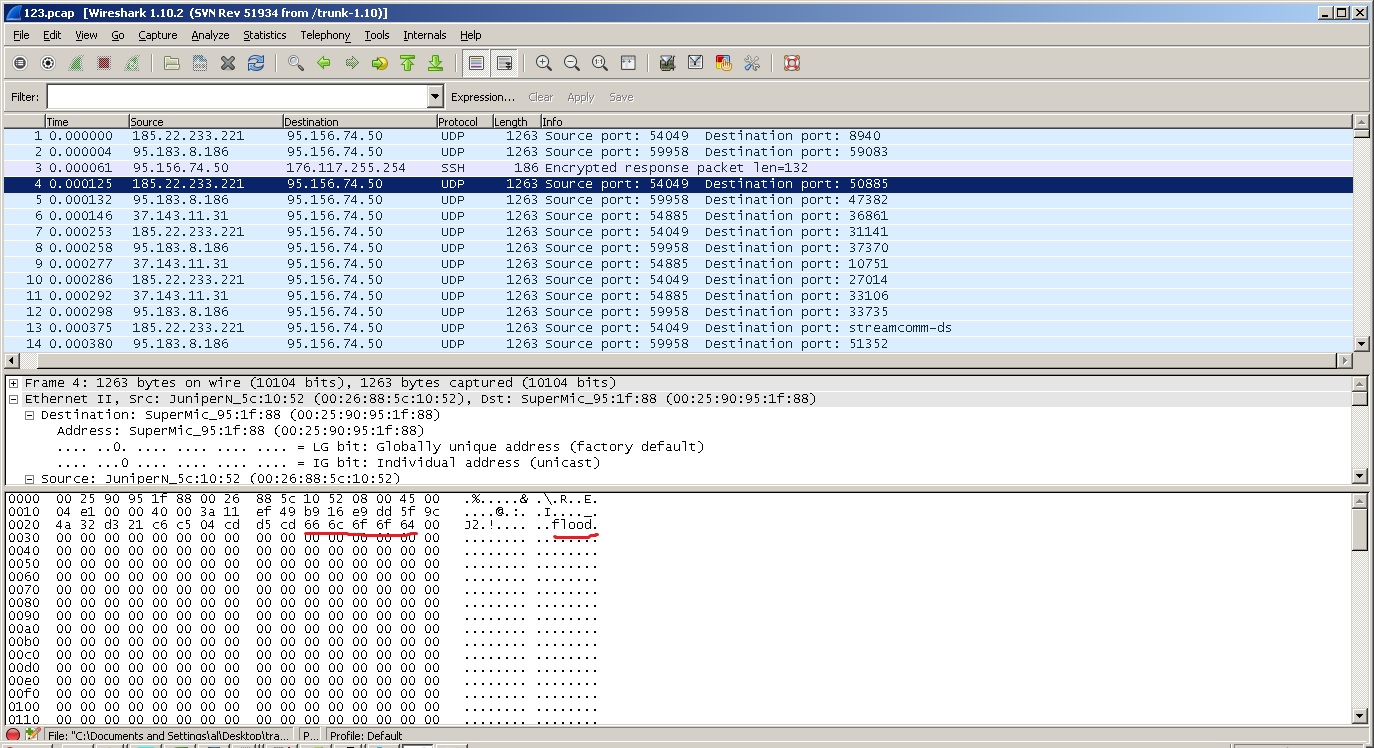Zoom in on packet text

544,63
